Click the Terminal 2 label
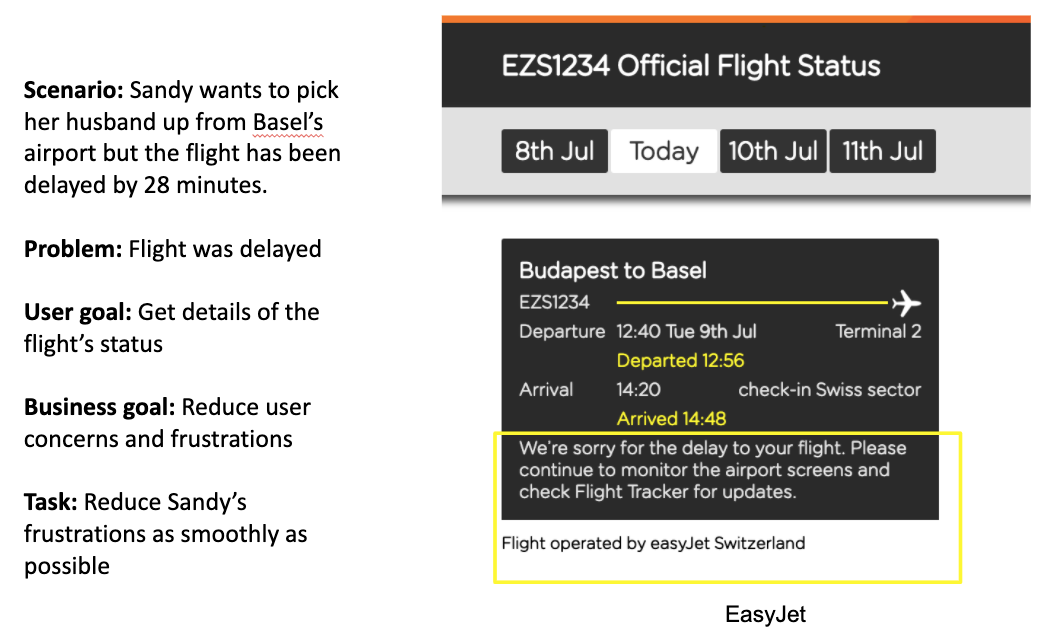Screen dimensions: 1042x639 pyautogui.click(x=878, y=331)
